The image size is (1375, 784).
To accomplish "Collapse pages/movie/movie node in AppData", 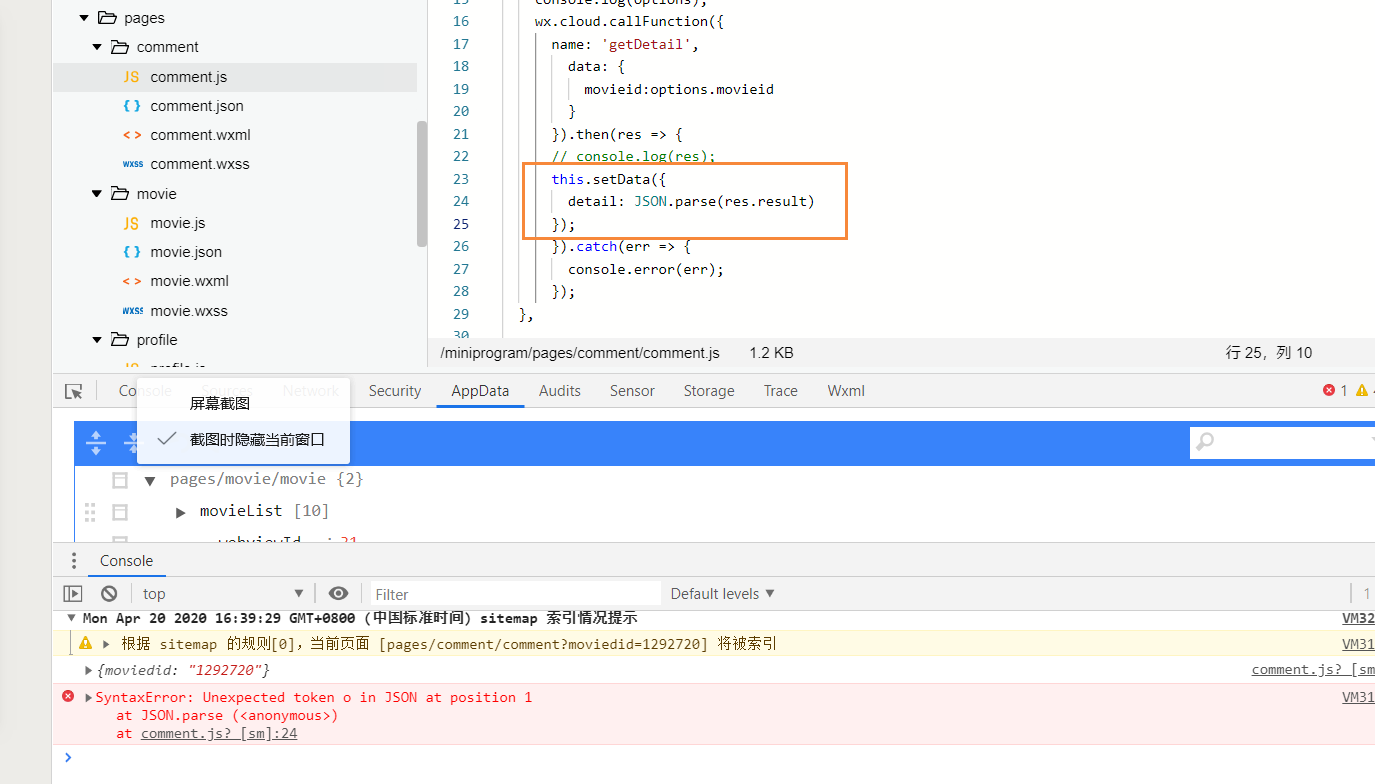I will pyautogui.click(x=150, y=480).
